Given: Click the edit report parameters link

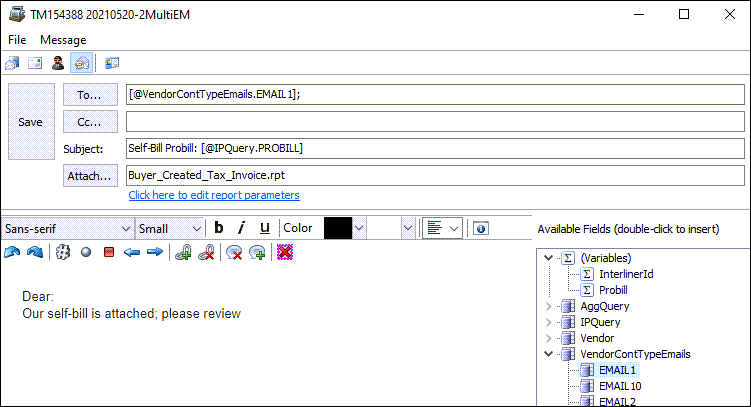Looking at the screenshot, I should click(x=214, y=195).
